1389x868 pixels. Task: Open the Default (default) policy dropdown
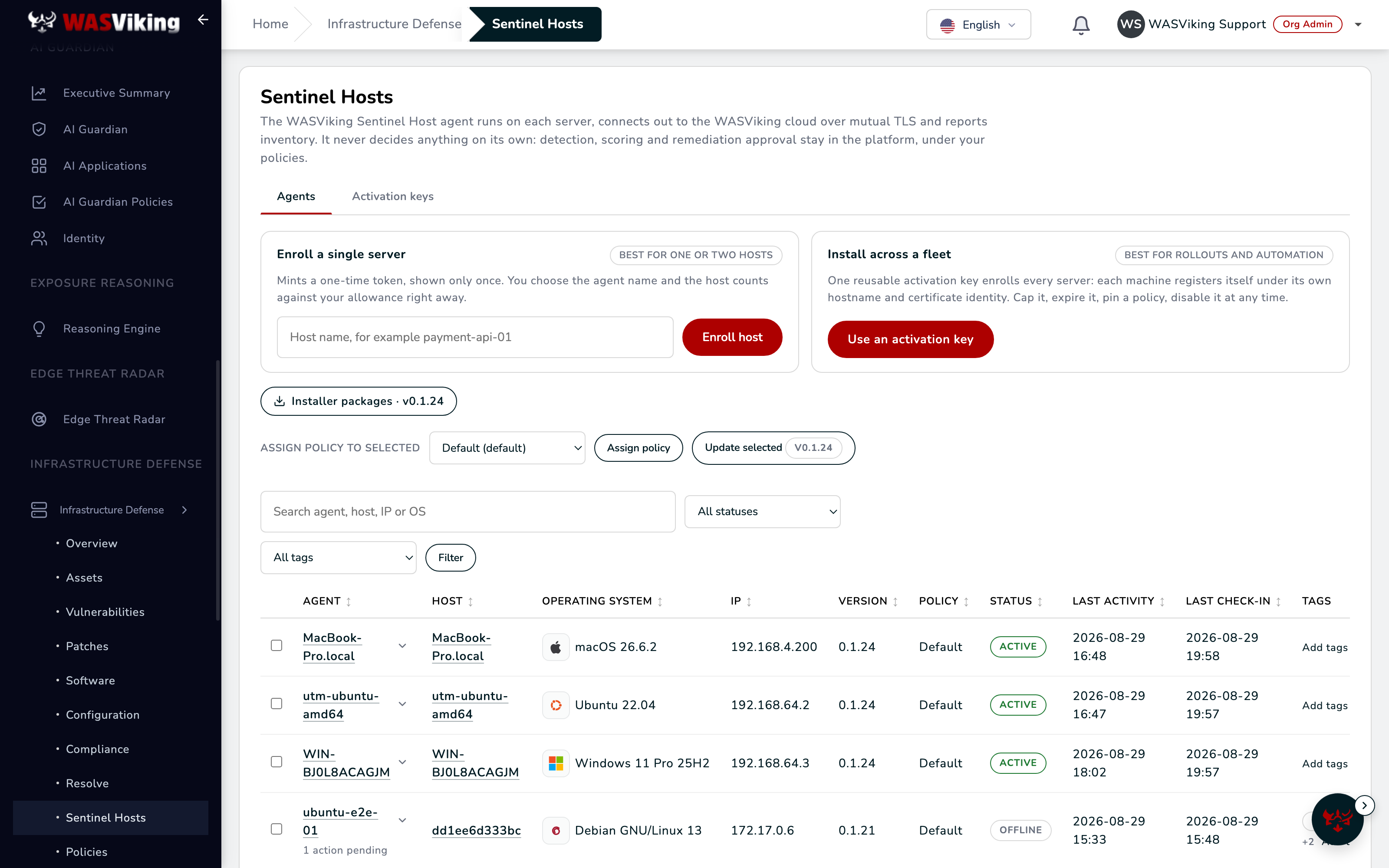coord(507,448)
